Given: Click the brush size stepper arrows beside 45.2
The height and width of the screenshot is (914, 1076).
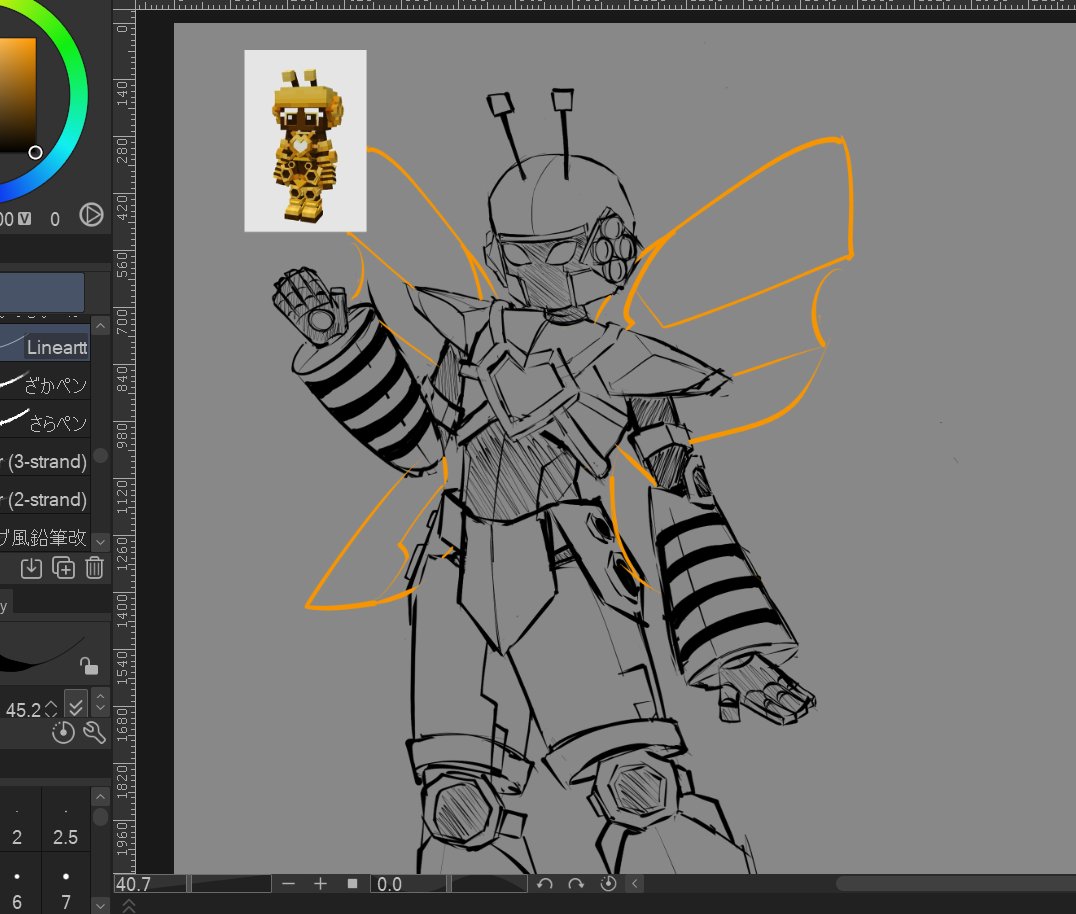Looking at the screenshot, I should (x=51, y=709).
